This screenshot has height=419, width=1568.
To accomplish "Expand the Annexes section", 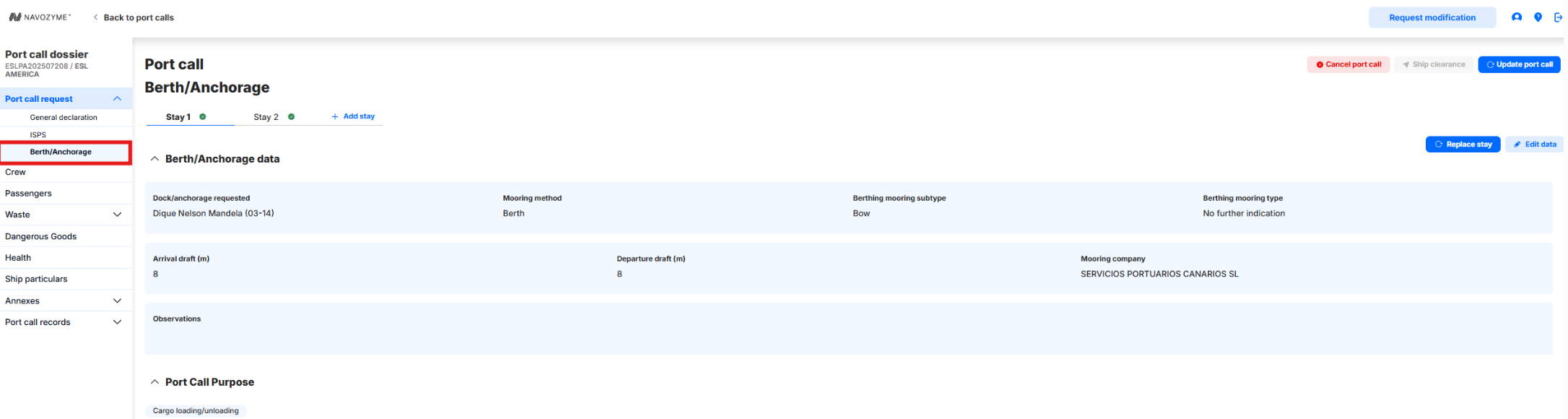I will [x=117, y=301].
